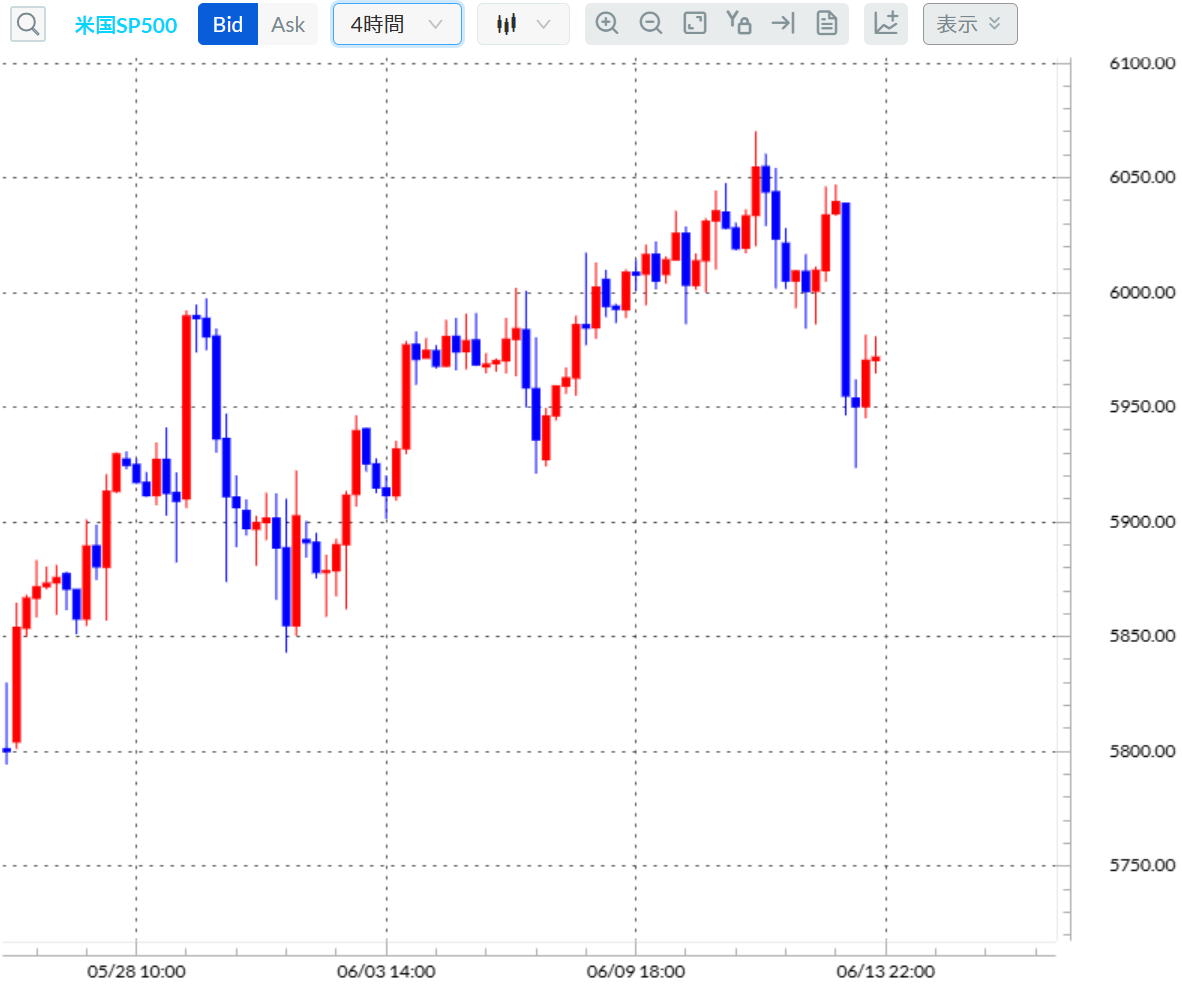Click the 06/09 18:00 time label
1182x984 pixels.
pos(635,971)
